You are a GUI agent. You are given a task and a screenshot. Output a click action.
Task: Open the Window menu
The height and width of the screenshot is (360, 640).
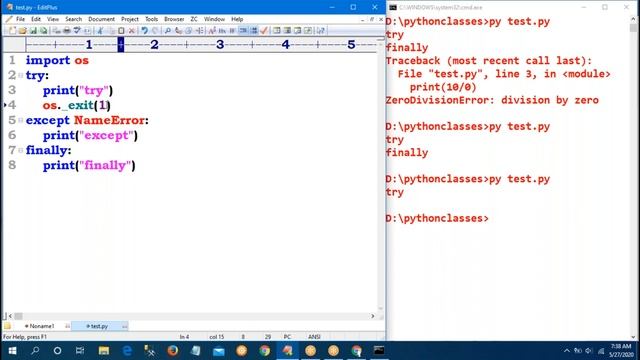point(214,19)
